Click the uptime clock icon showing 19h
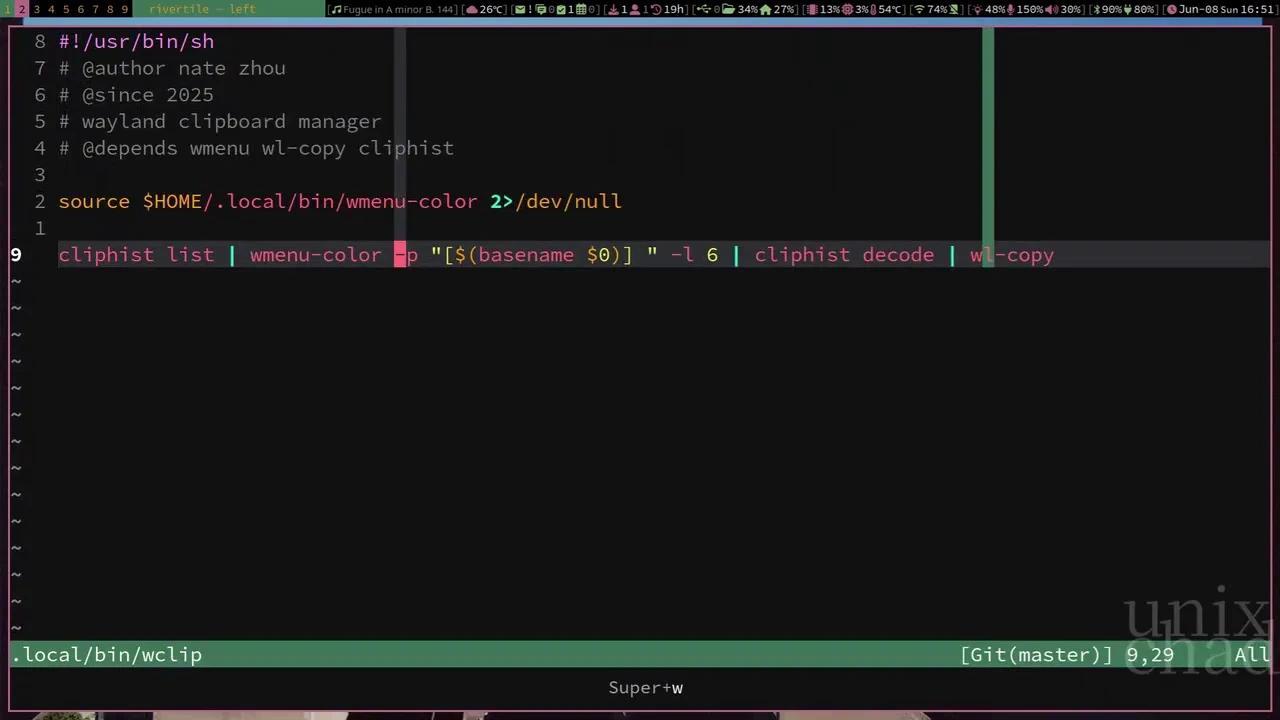 656,9
